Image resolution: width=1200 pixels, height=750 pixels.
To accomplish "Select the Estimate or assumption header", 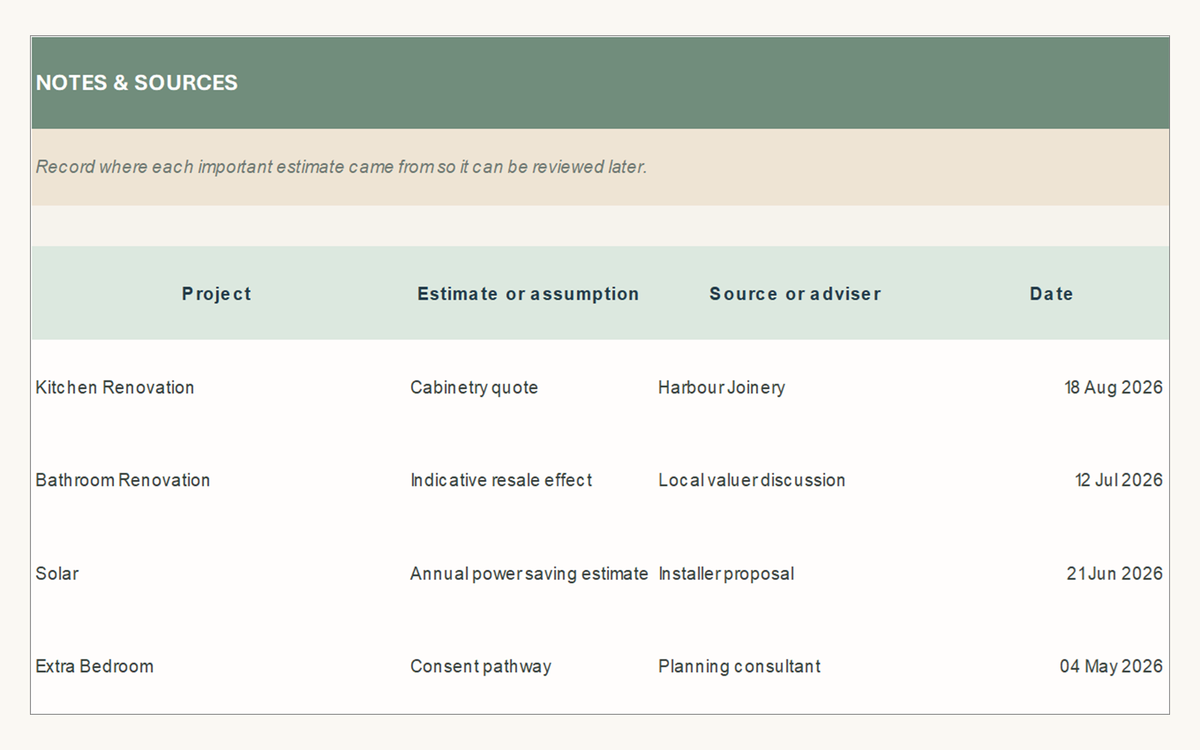I will click(528, 294).
